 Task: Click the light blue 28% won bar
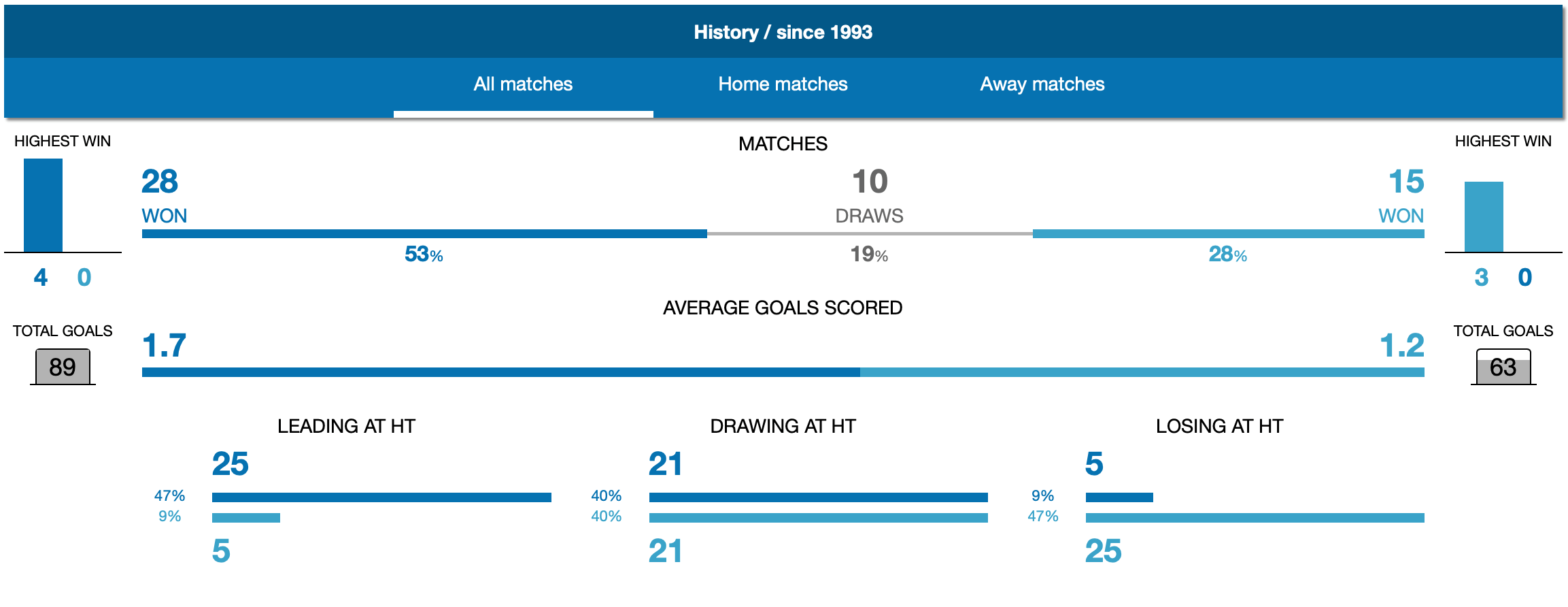click(x=1229, y=233)
